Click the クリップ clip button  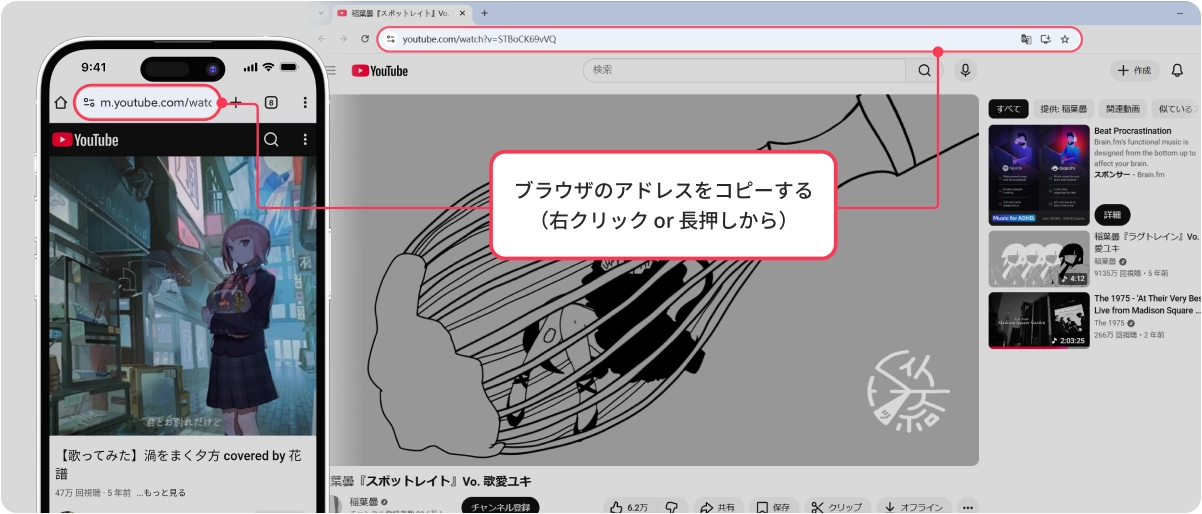[x=837, y=507]
